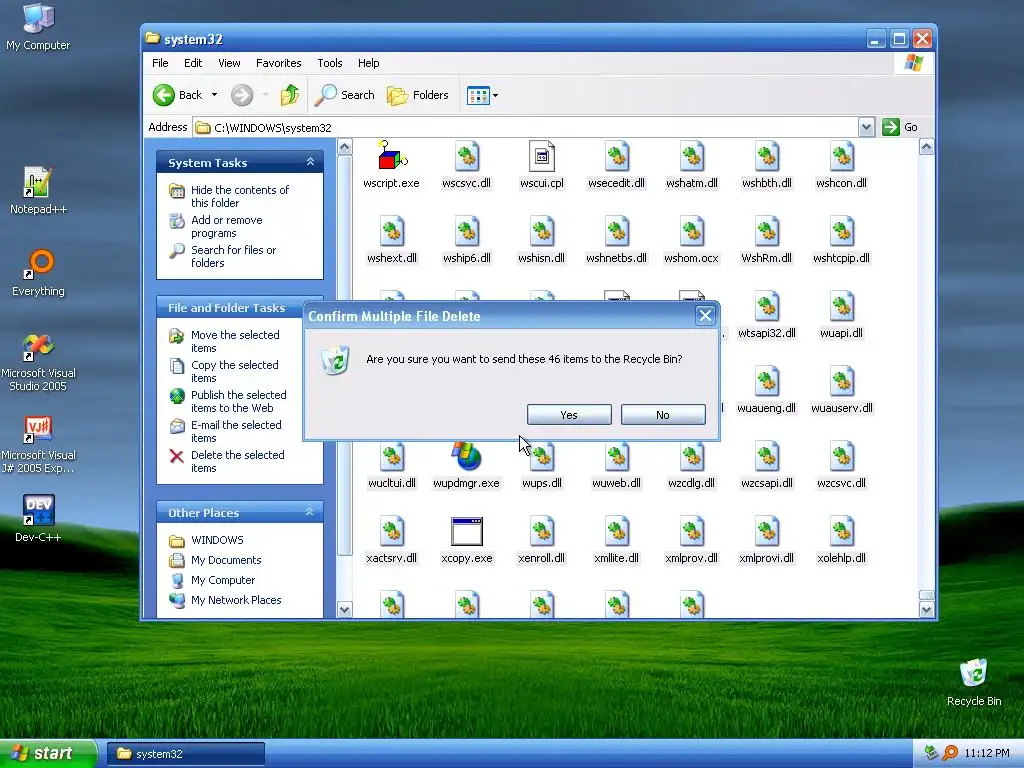
Task: Select the wshom.ocx file icon
Action: point(692,232)
